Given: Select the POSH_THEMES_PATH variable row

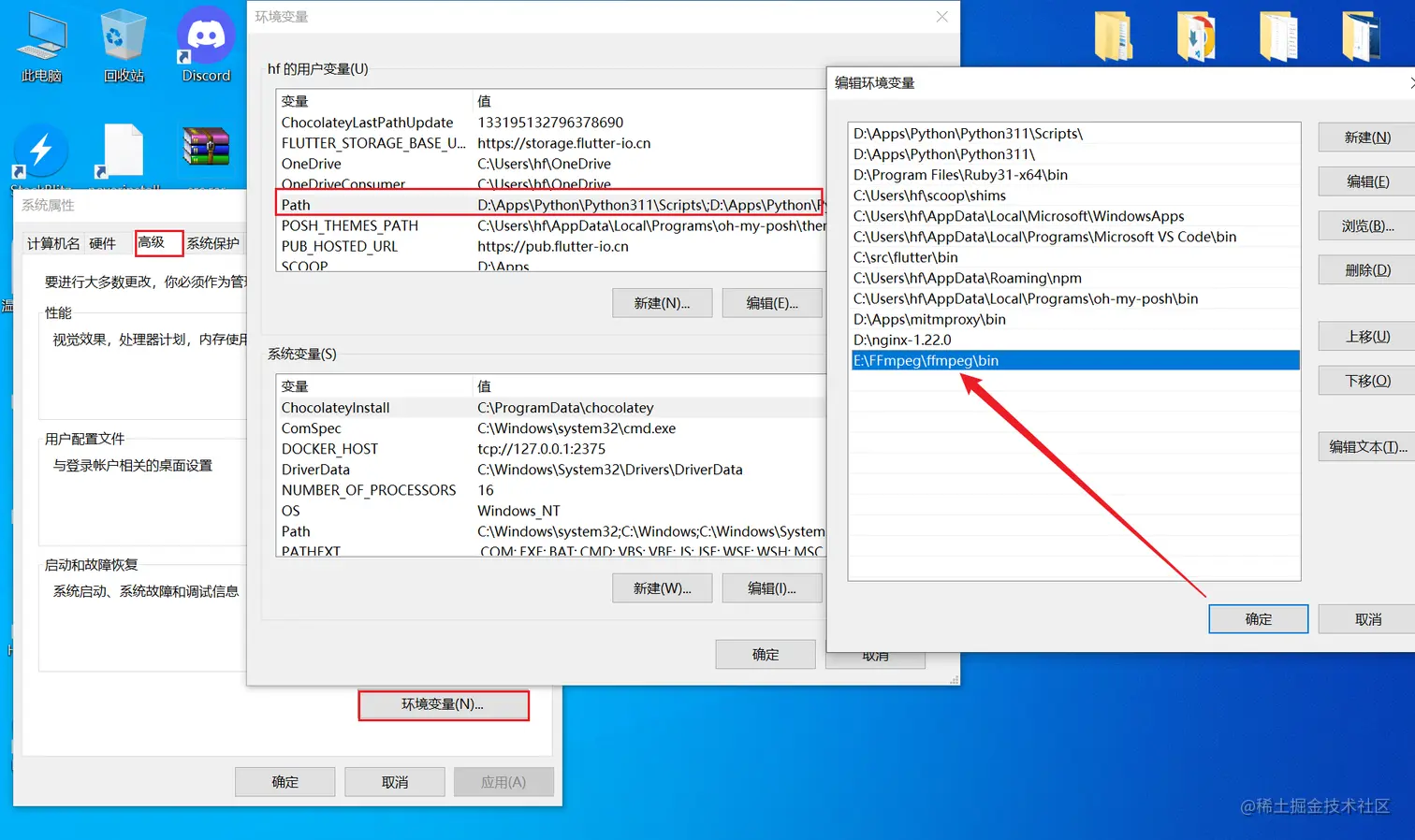Looking at the screenshot, I should point(550,225).
